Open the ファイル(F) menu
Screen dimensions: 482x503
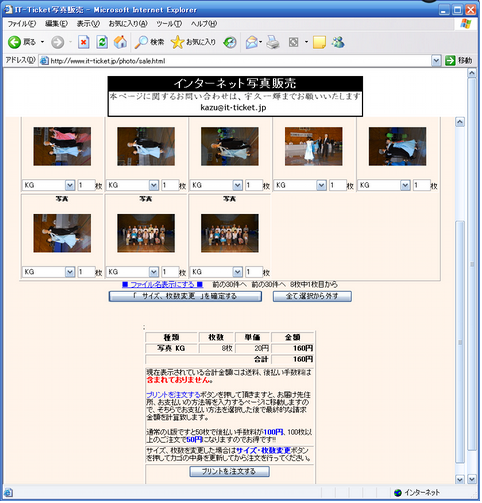(21, 24)
